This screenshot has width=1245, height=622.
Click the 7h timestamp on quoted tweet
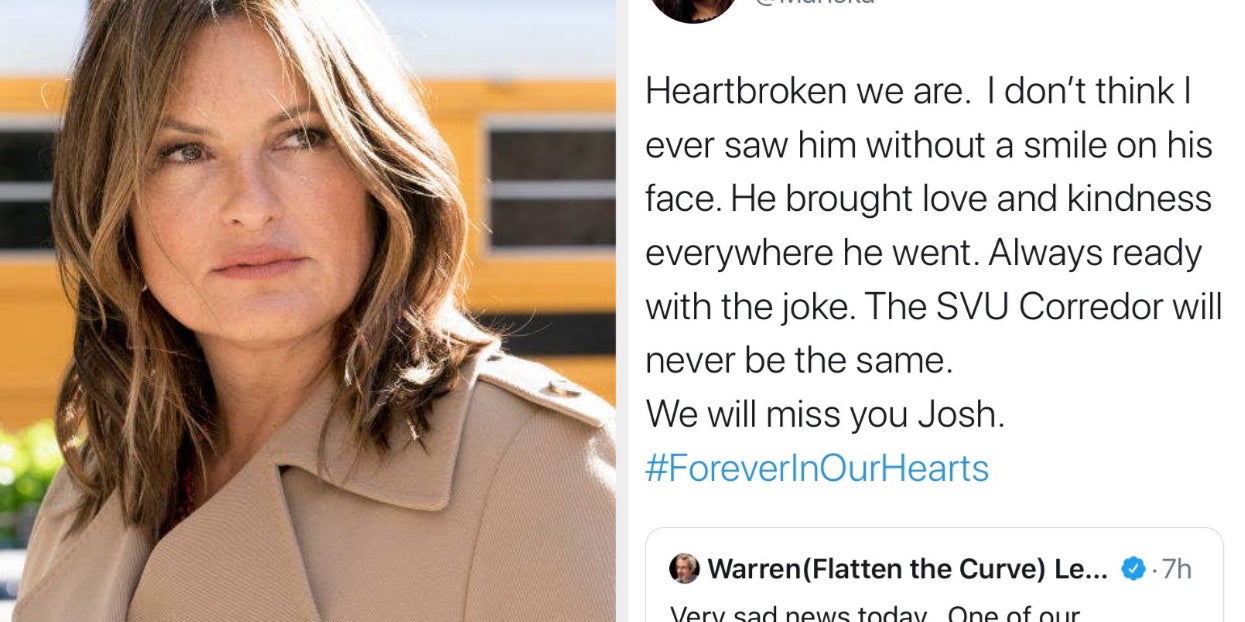[x=1176, y=569]
